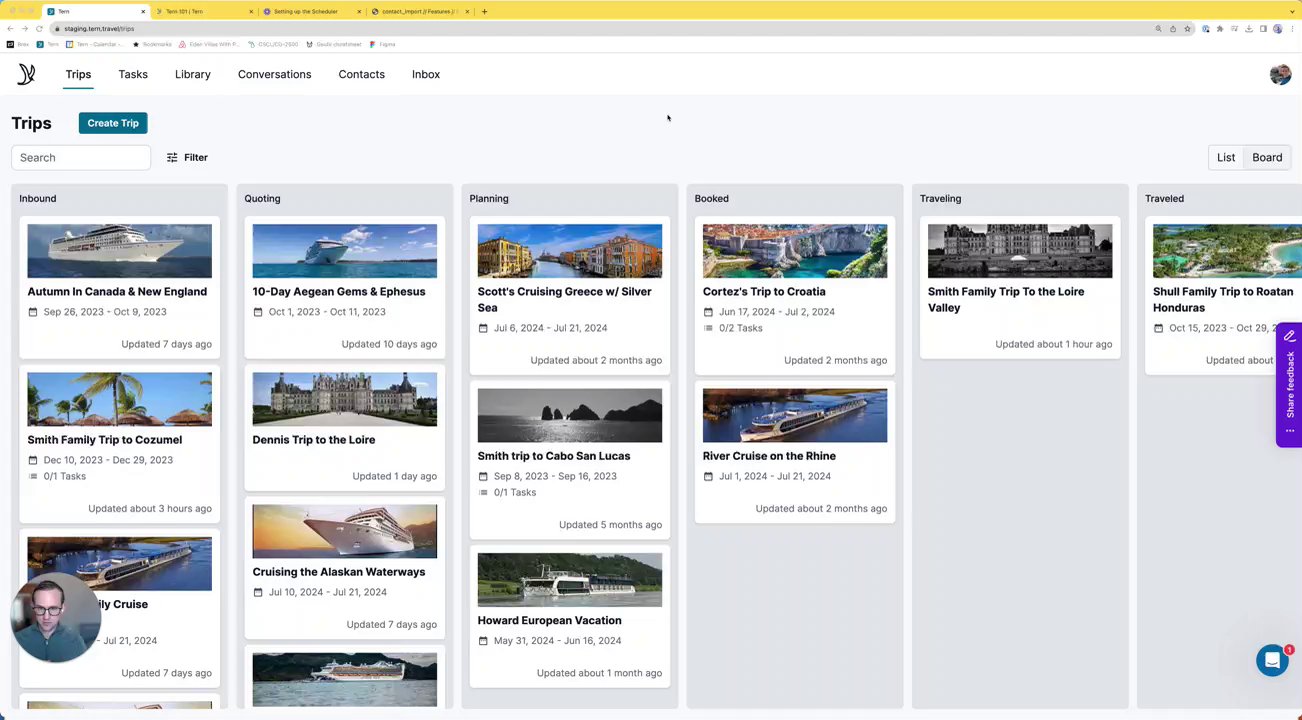Open the browser downloads icon

pos(1249,29)
